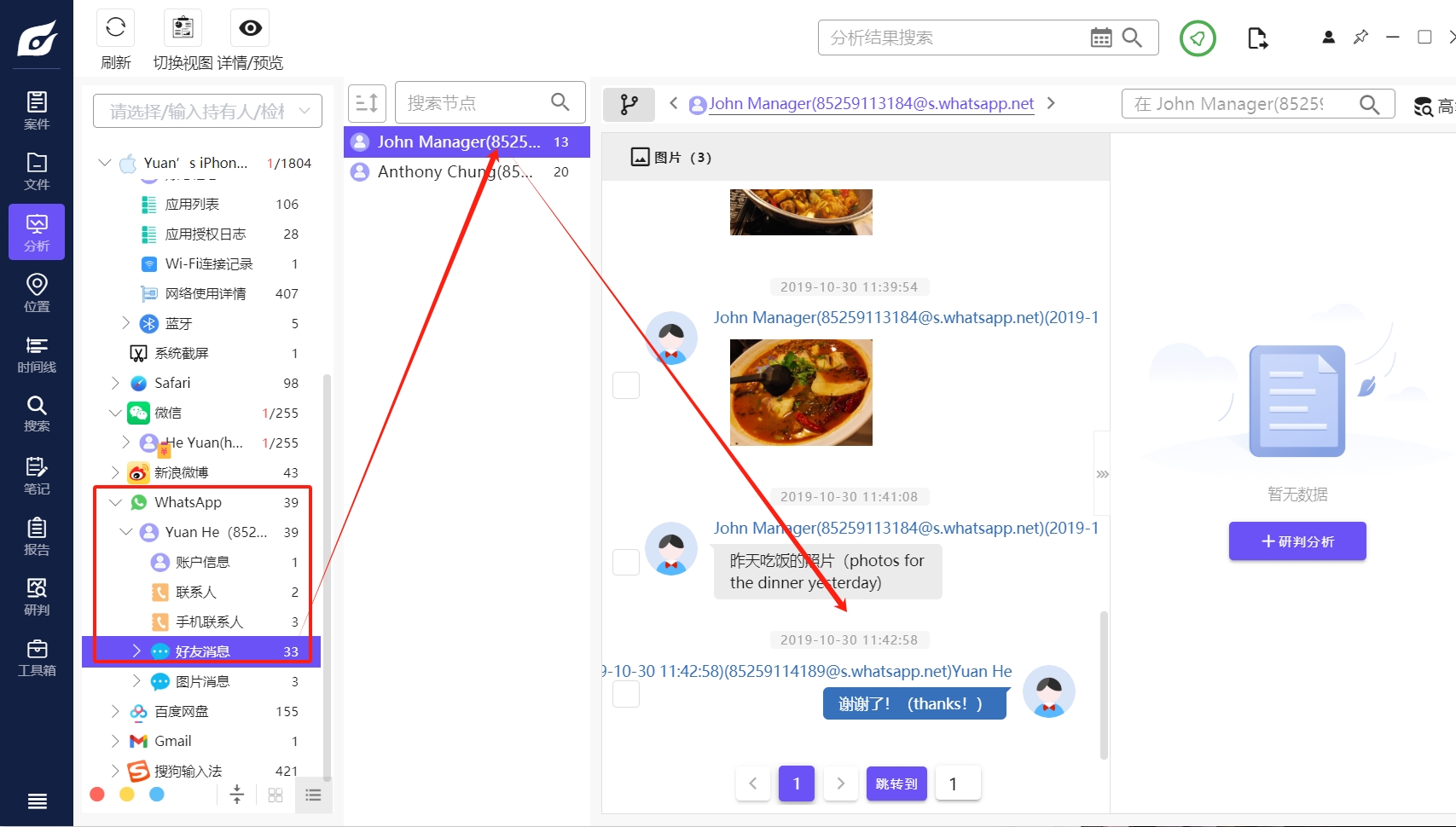The height and width of the screenshot is (827, 1456).
Task: Click the 研判分析 button
Action: coord(1297,541)
